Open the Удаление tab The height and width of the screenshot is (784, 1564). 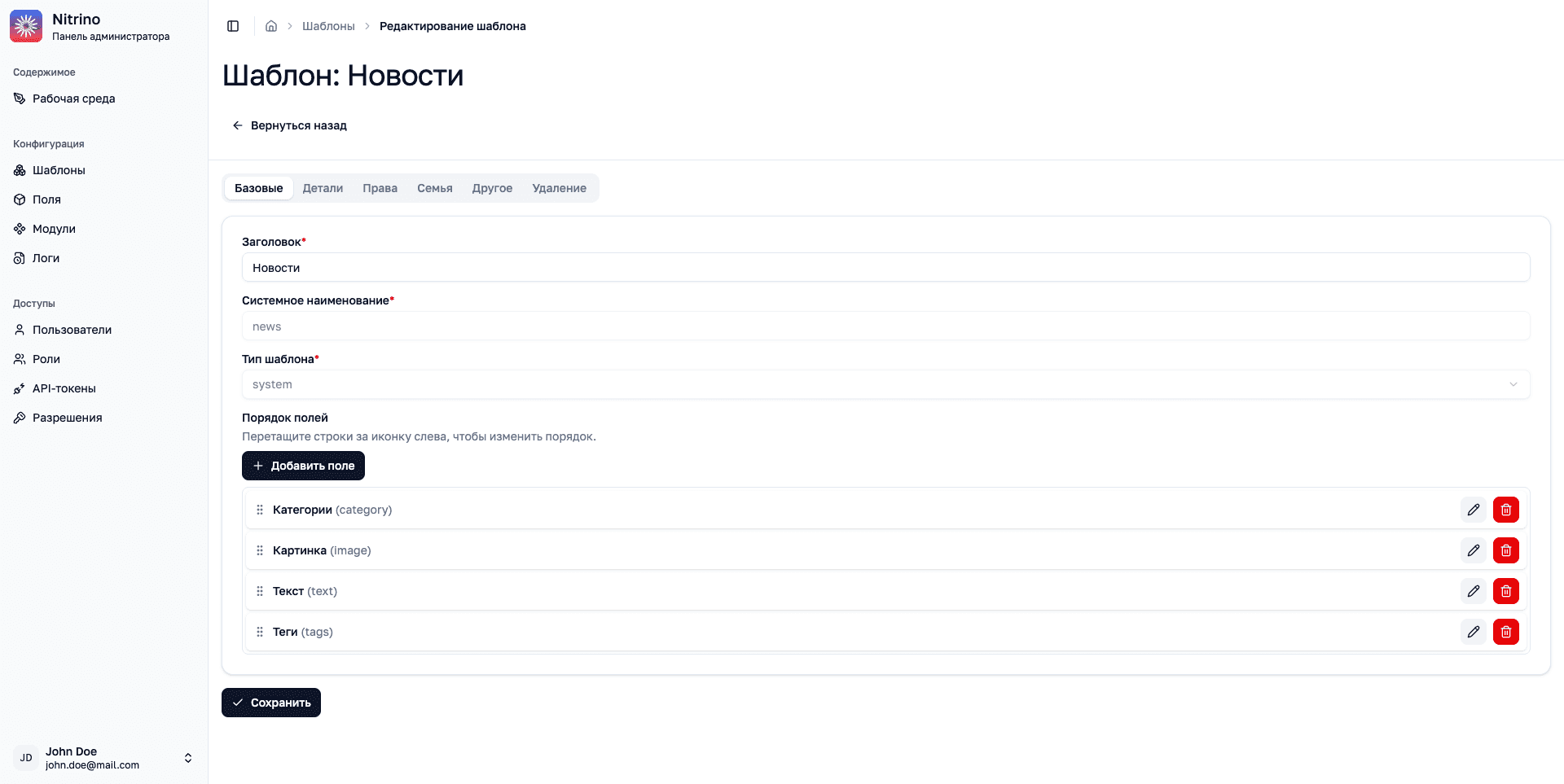pos(560,188)
